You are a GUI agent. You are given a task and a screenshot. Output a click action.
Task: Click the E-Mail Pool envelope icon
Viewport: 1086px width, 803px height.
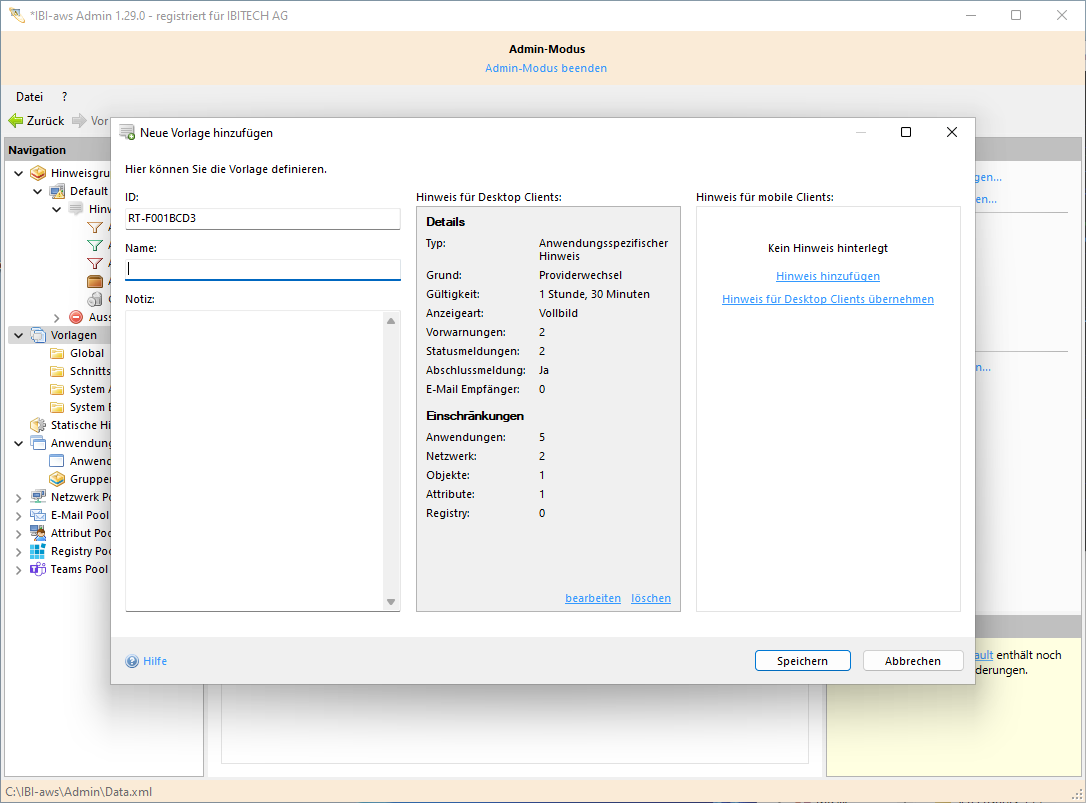pos(38,515)
